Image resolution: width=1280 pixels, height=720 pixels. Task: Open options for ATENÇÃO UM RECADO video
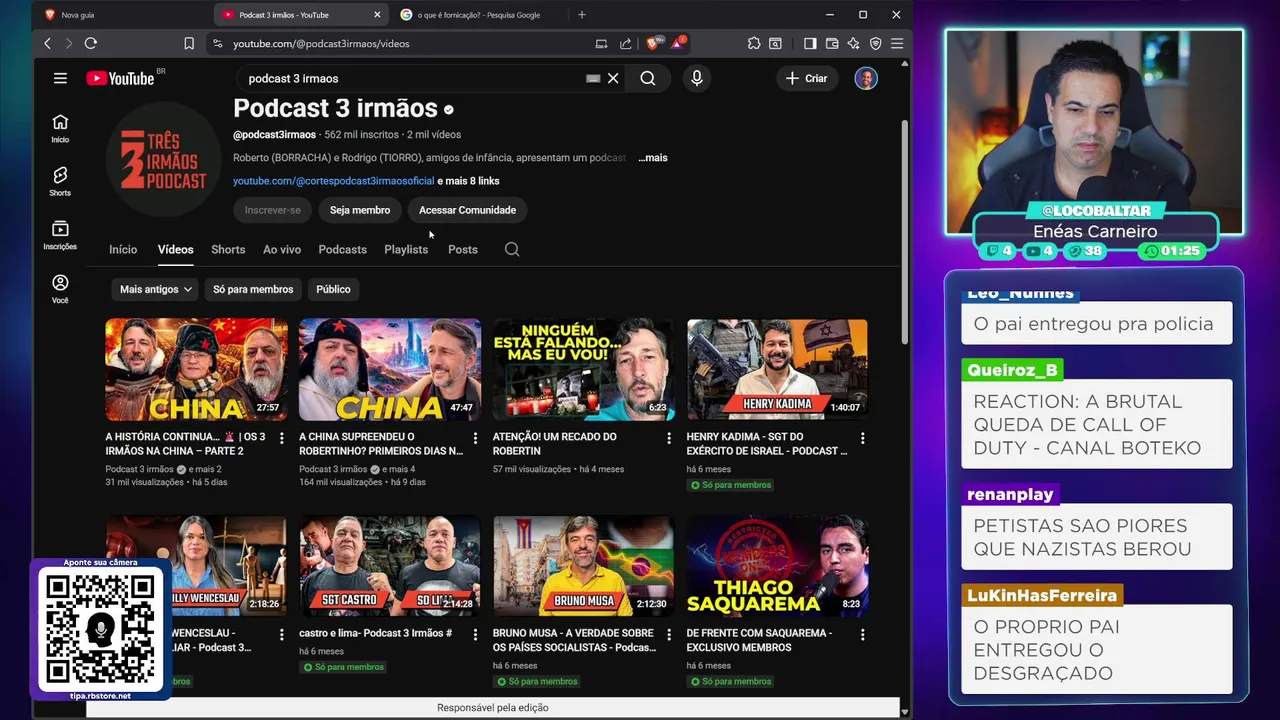click(669, 438)
